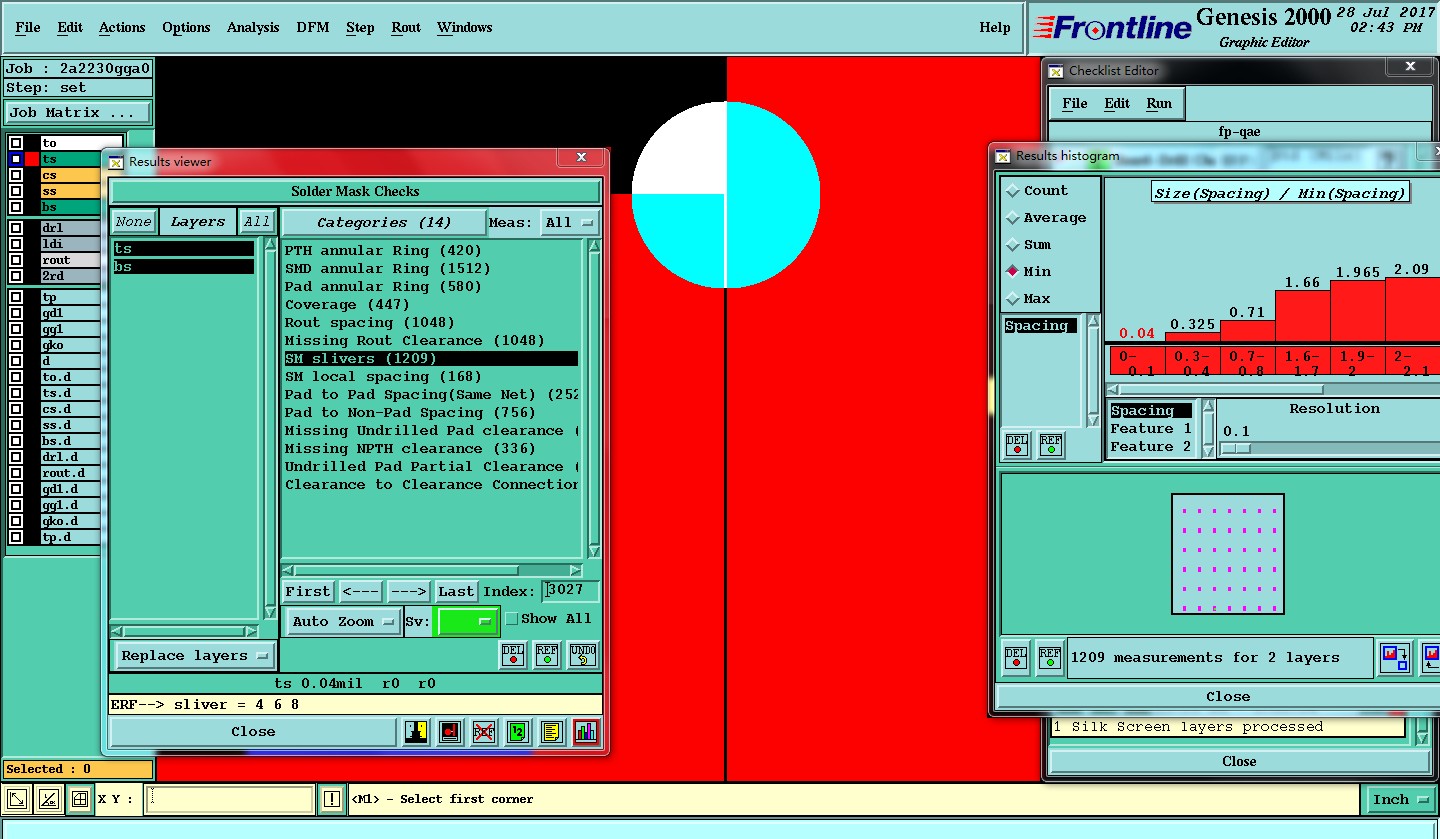Screen dimensions: 1440x839
Task: Click the grid snap icon at bottom-left
Action: (x=79, y=799)
